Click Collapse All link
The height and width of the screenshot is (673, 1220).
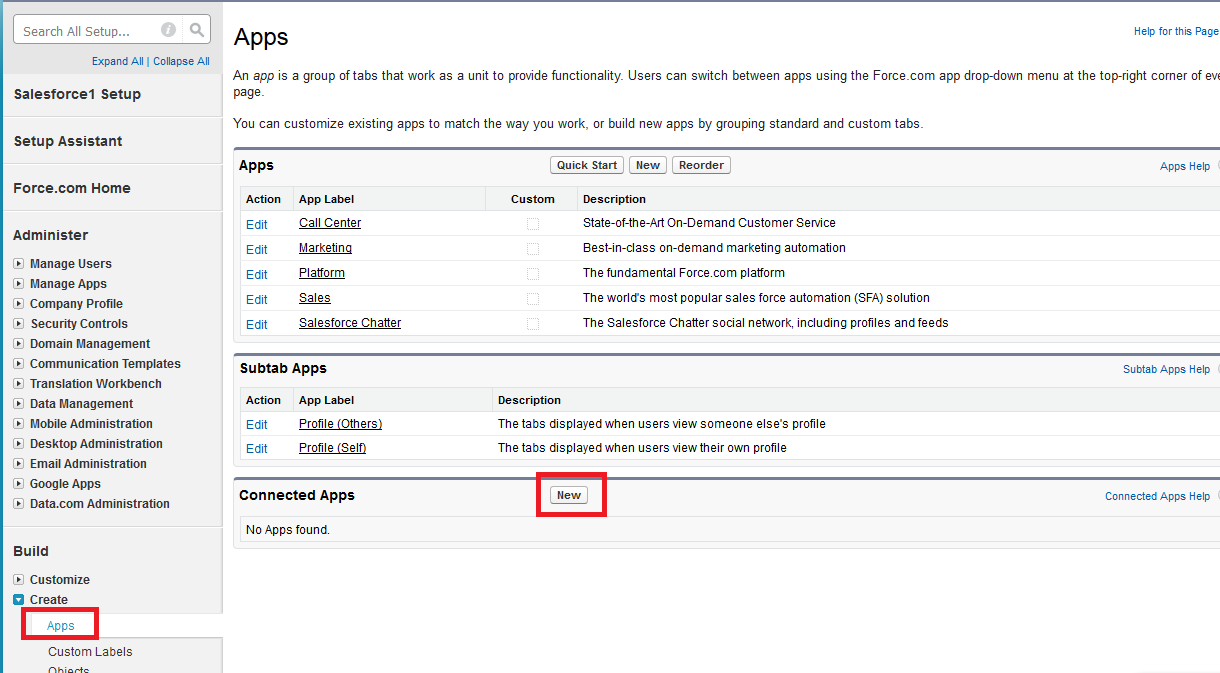(x=181, y=61)
